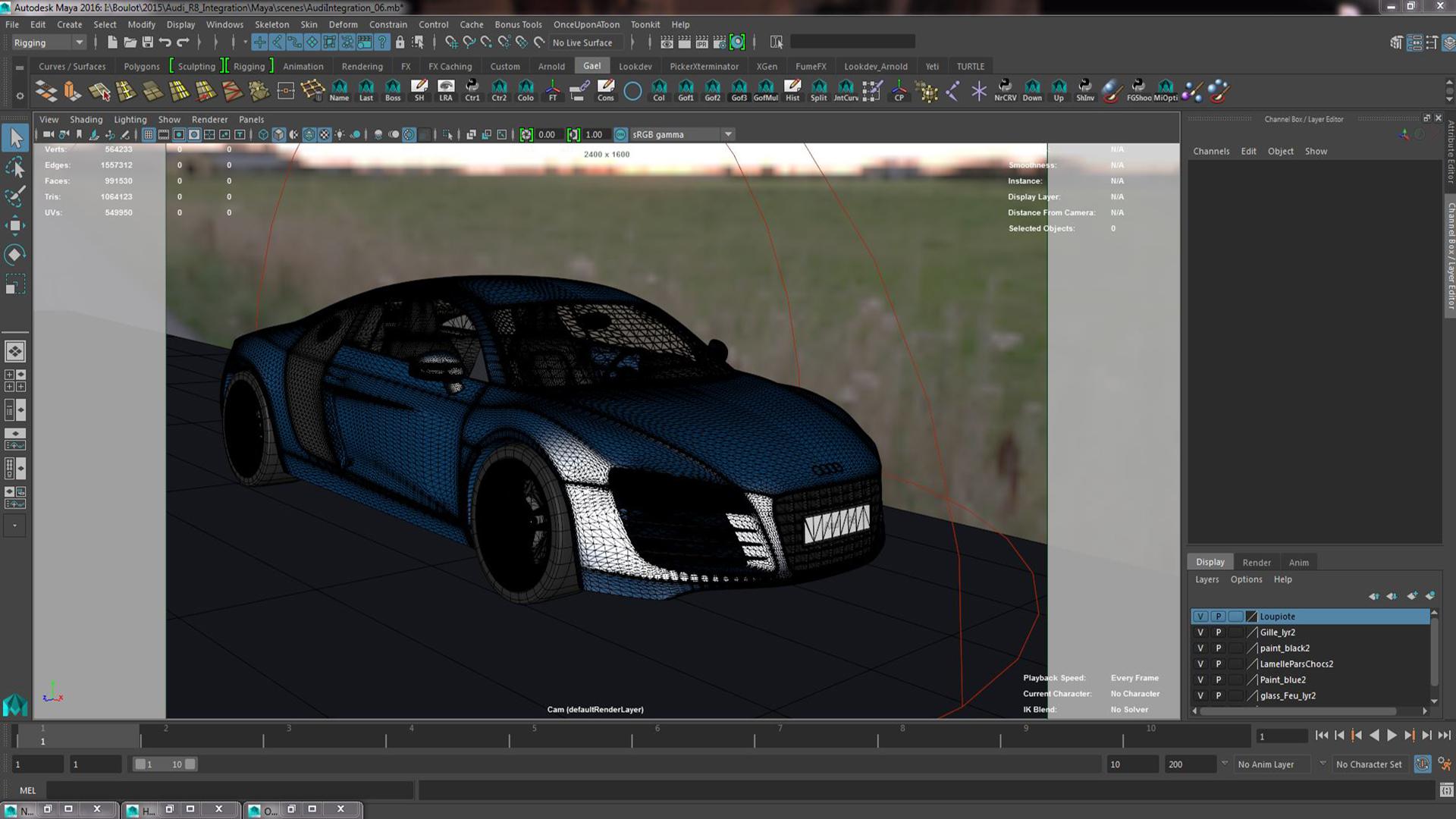
Task: Click the time range slider bar
Action: 164,764
